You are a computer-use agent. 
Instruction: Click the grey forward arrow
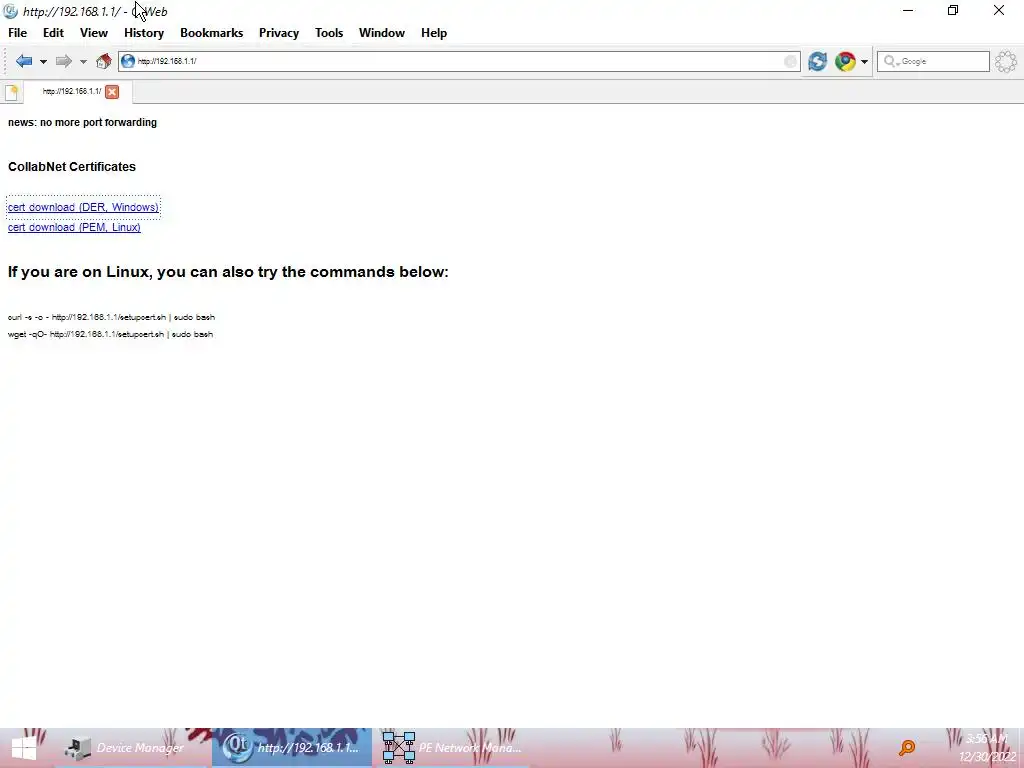tap(63, 61)
